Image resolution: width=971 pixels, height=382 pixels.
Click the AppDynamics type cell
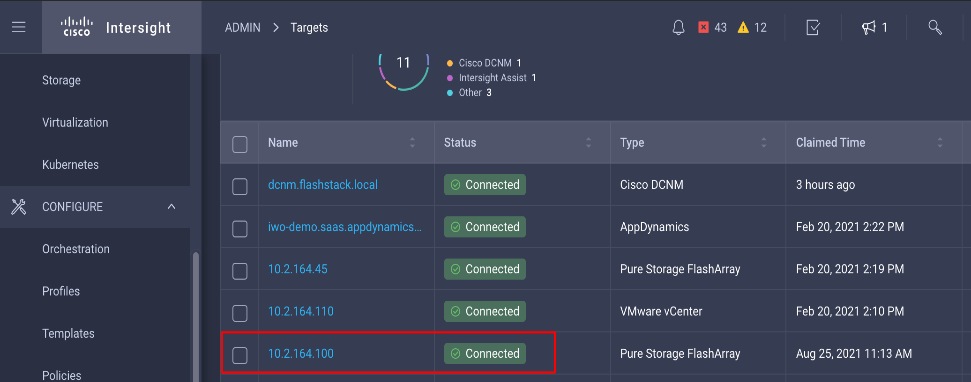pyautogui.click(x=654, y=227)
